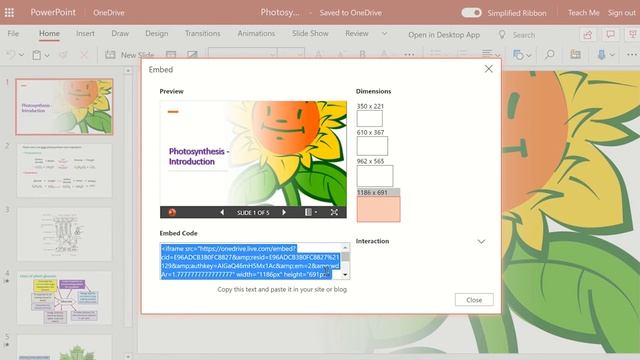The height and width of the screenshot is (360, 640).
Task: Open preview in full screen
Action: [334, 212]
